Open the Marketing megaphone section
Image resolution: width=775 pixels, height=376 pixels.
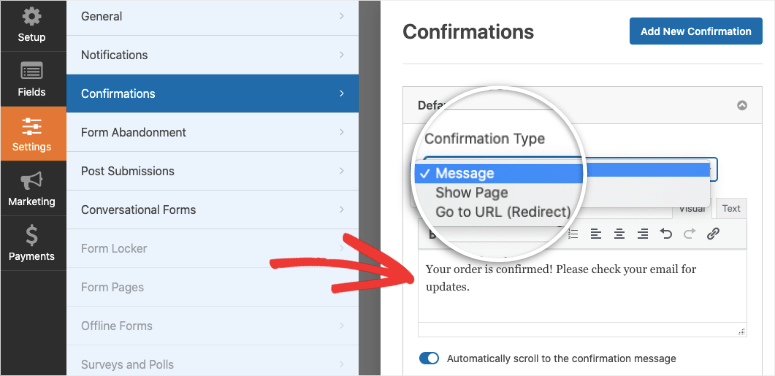(x=33, y=188)
